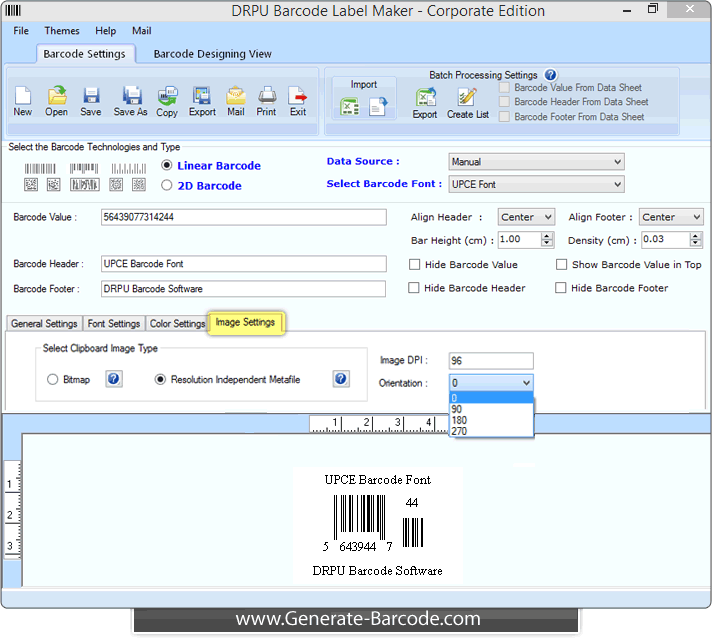Tick Hide Barcode Header checkbox
712x638 pixels.
coord(414,288)
